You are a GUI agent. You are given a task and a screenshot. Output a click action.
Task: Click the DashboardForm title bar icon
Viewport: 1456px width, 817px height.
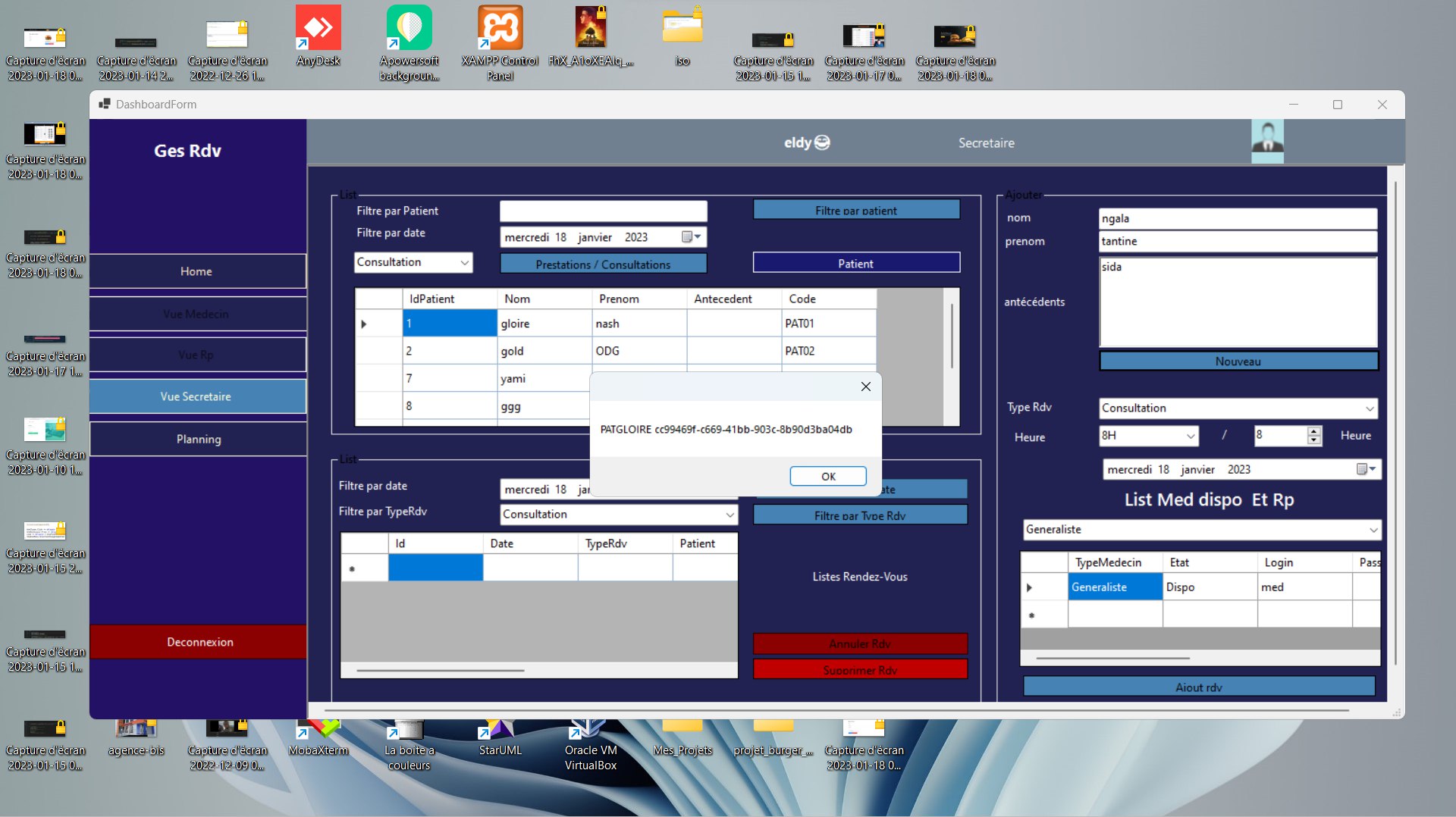pos(105,104)
